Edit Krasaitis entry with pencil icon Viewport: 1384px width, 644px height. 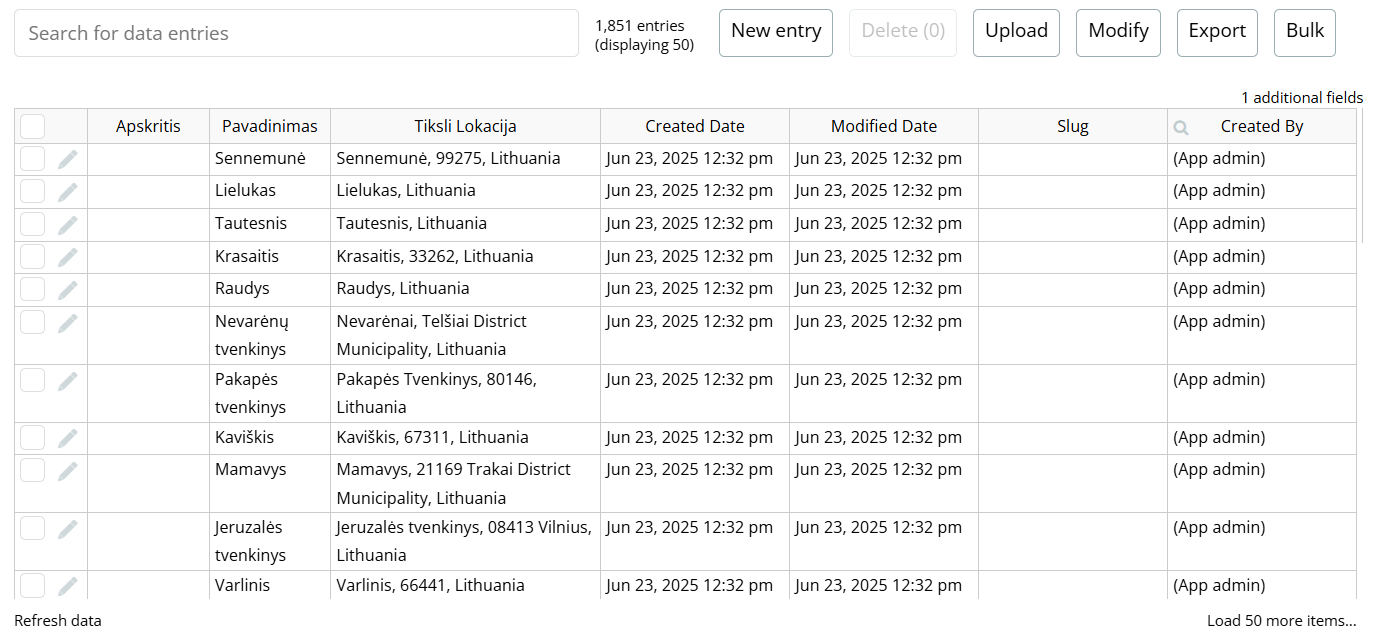pos(67,258)
